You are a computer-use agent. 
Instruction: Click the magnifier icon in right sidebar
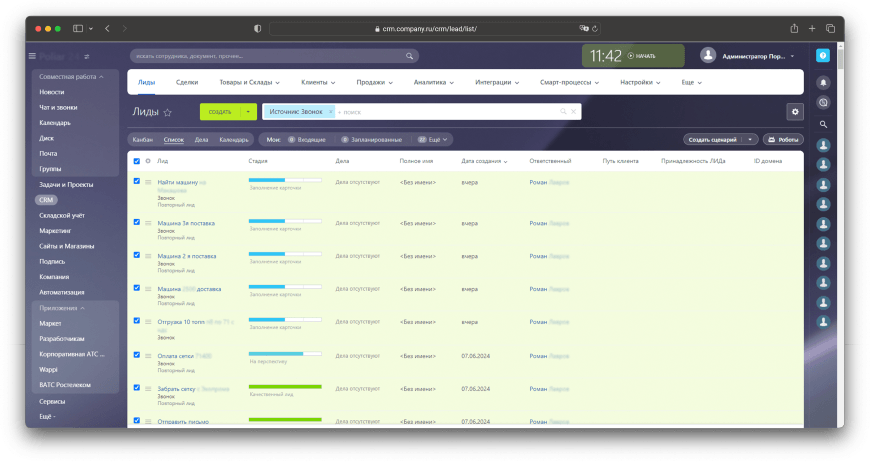(x=823, y=124)
